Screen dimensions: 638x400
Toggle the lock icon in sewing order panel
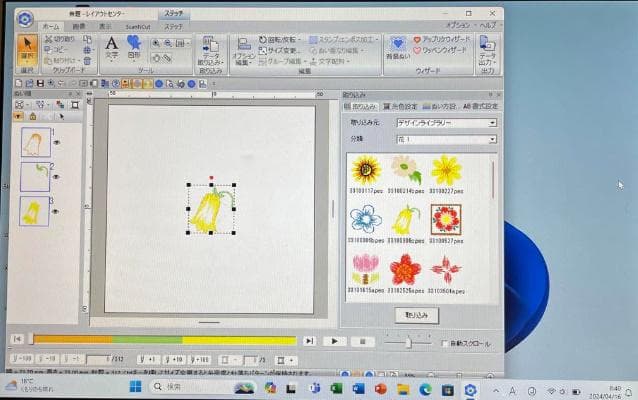point(33,117)
